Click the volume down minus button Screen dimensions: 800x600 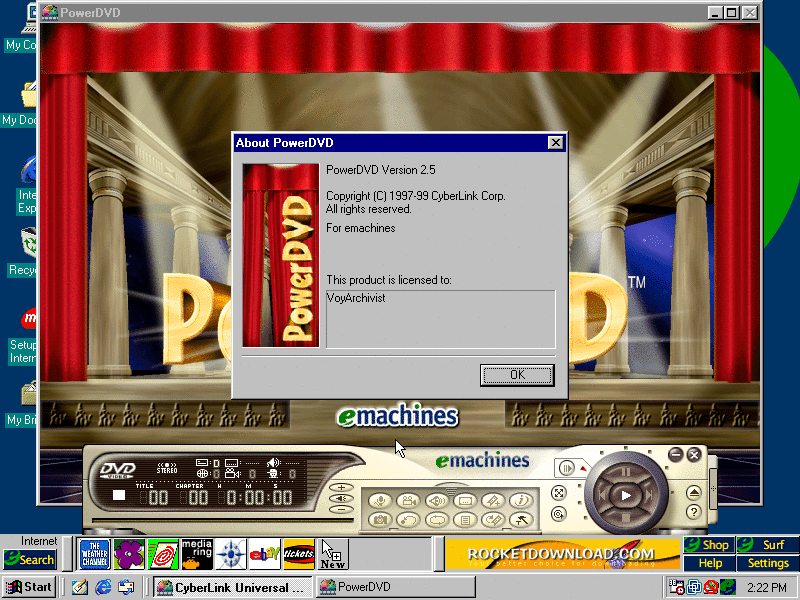pos(342,509)
